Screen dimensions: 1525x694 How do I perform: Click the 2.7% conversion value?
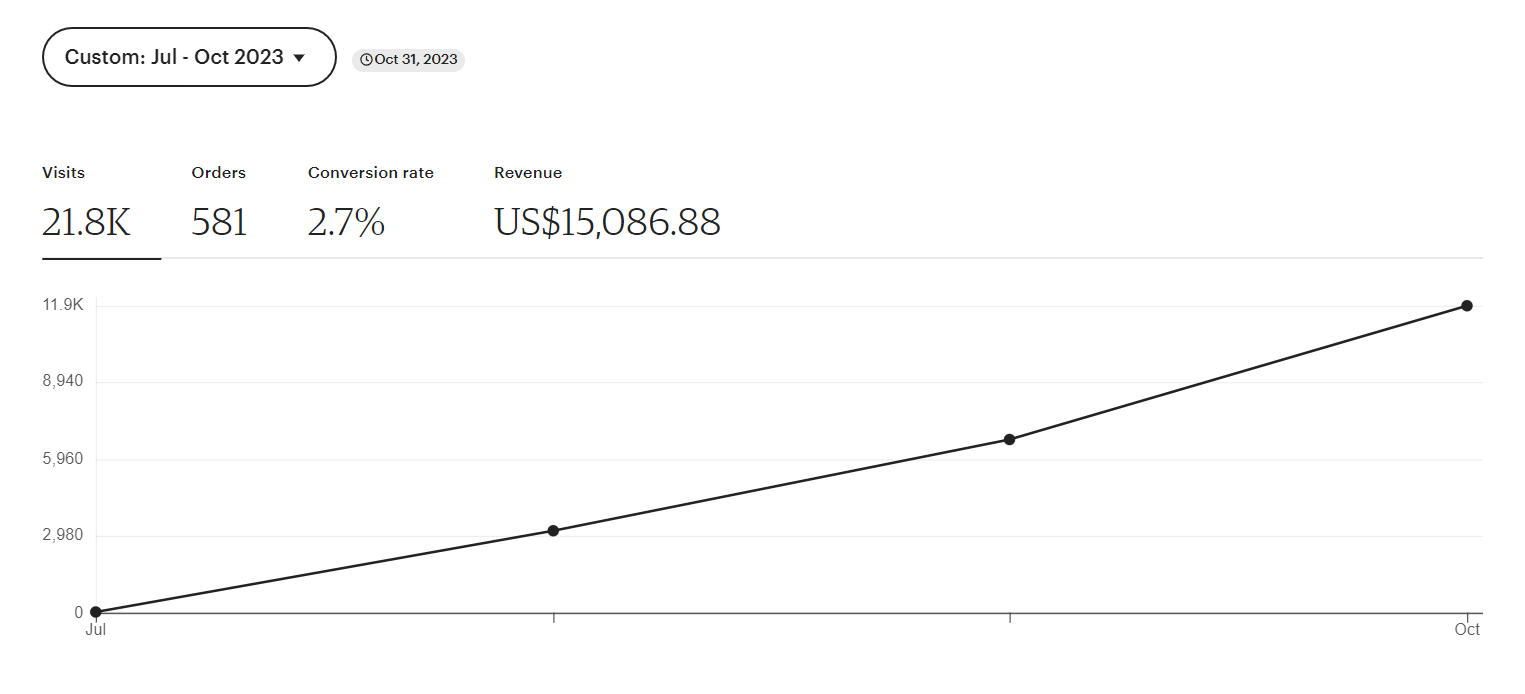coord(346,222)
